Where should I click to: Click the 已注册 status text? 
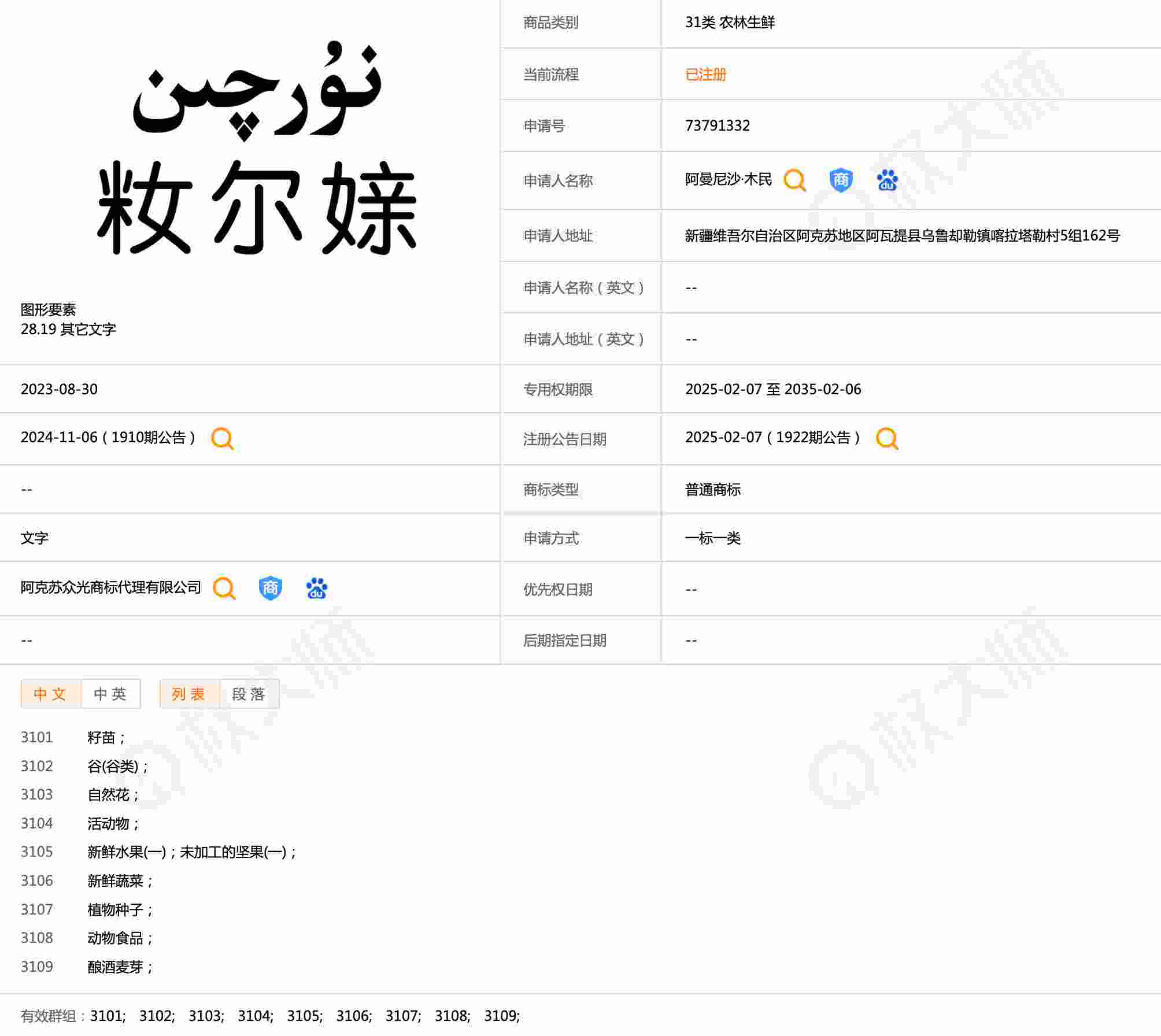tap(705, 75)
